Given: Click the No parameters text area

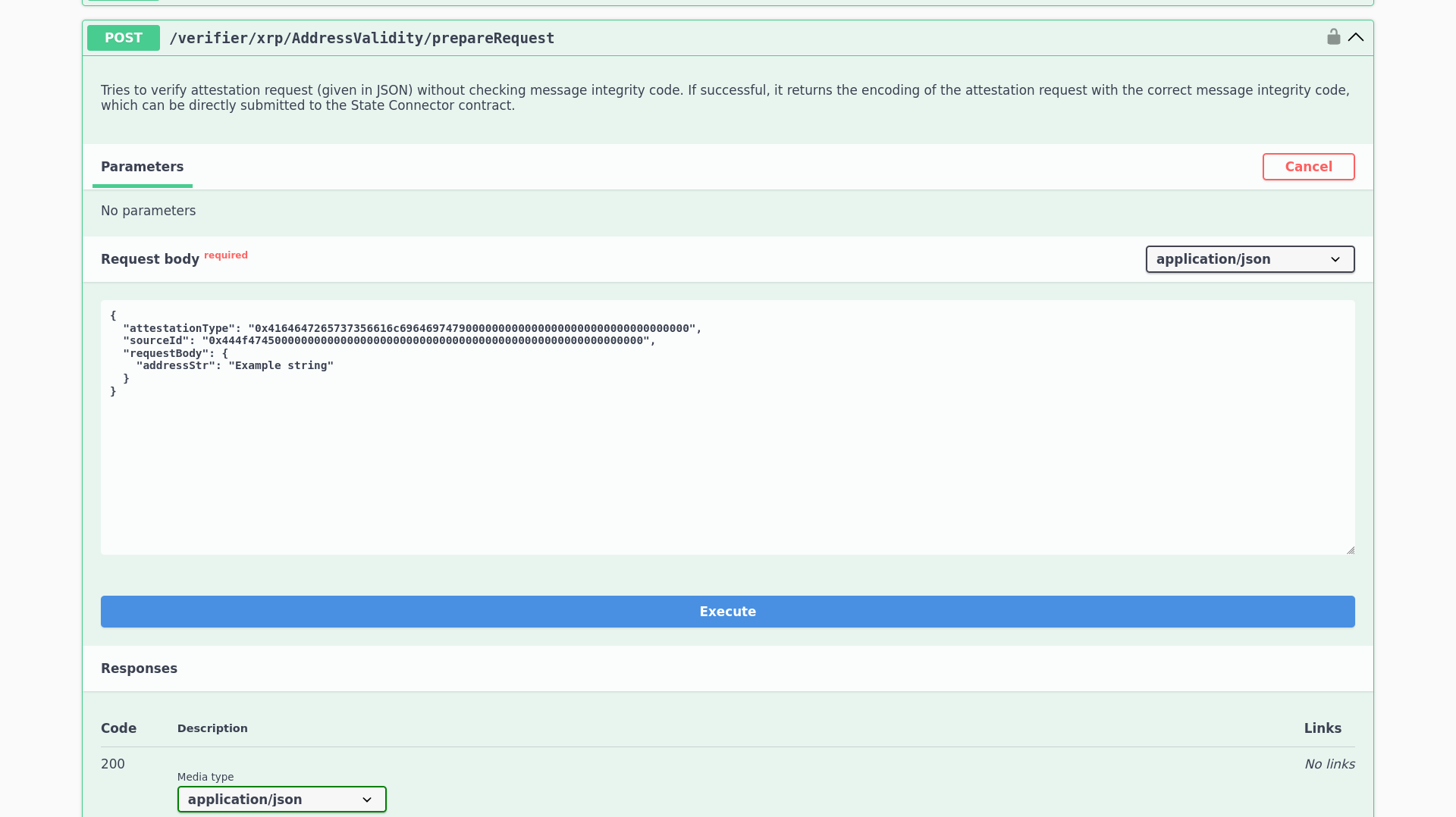Looking at the screenshot, I should pyautogui.click(x=148, y=211).
